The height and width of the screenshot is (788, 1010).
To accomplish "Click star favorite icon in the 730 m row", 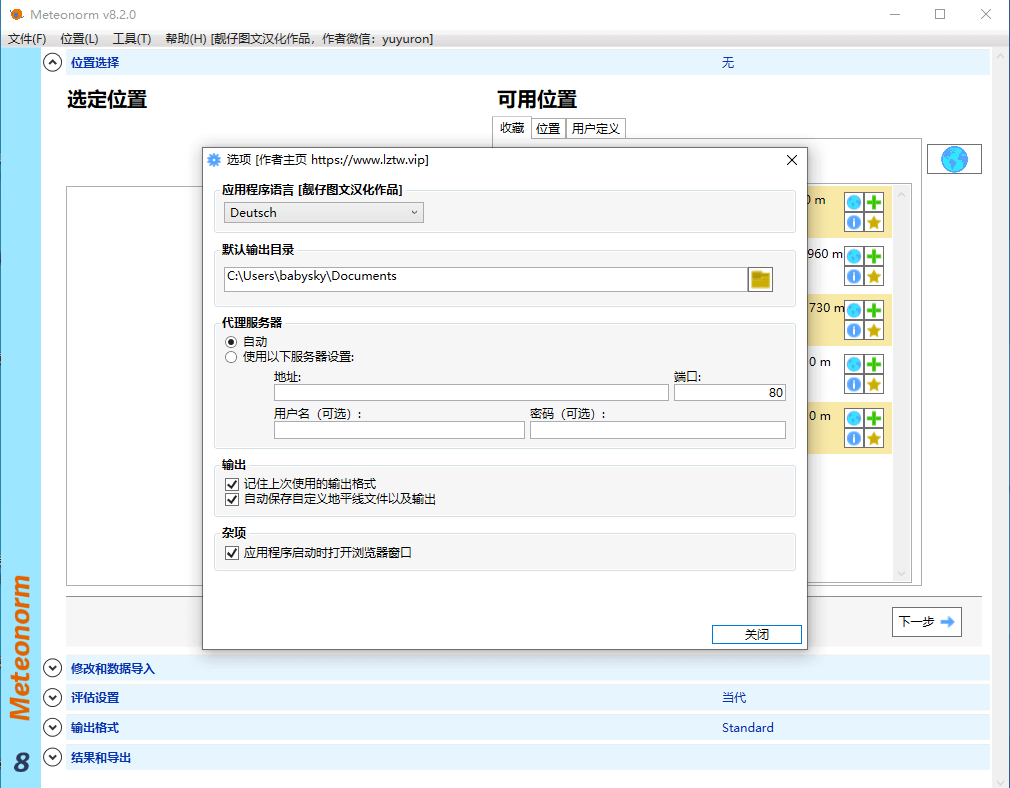I will [x=874, y=331].
